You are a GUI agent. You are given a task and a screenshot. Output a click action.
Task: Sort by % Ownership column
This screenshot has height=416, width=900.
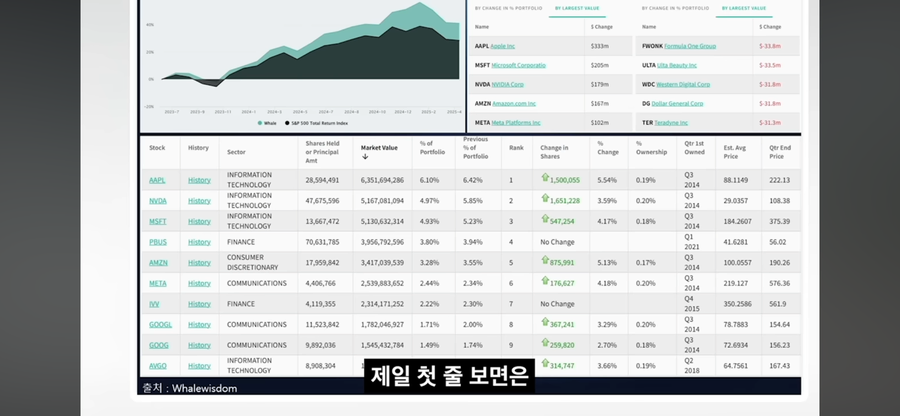click(651, 148)
